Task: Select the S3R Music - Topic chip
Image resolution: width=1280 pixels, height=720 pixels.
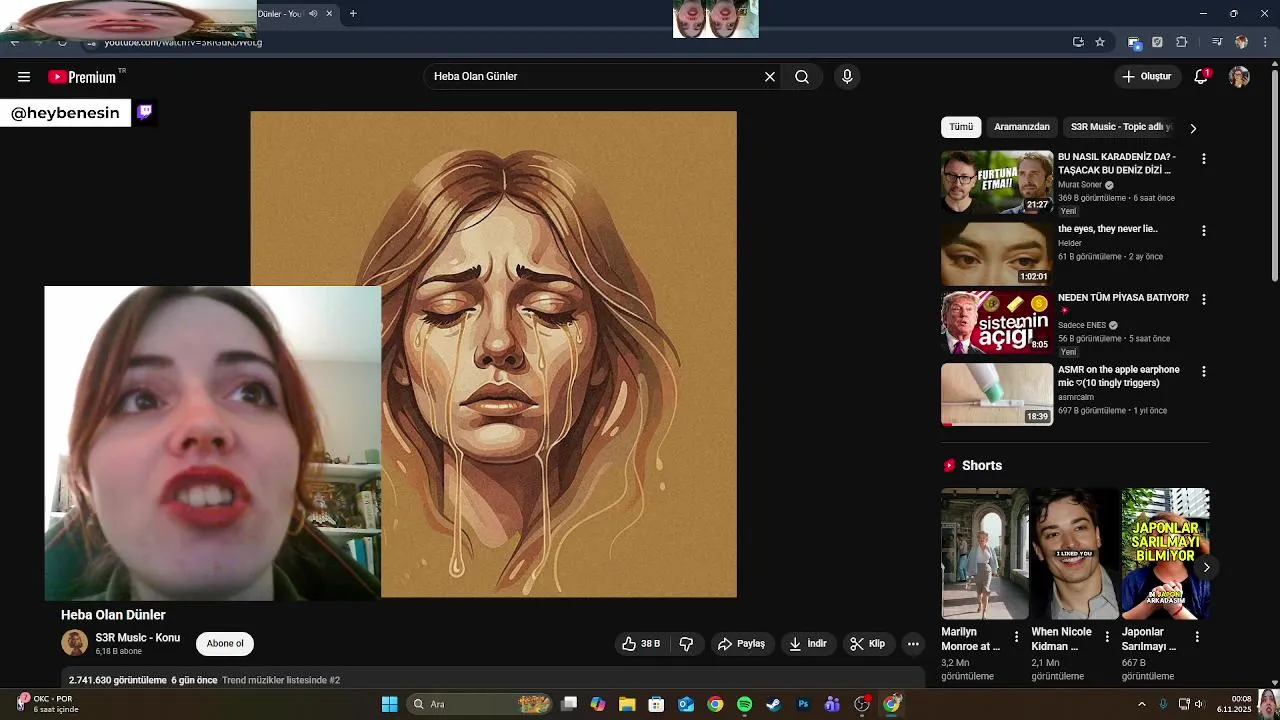Action: pos(1120,127)
